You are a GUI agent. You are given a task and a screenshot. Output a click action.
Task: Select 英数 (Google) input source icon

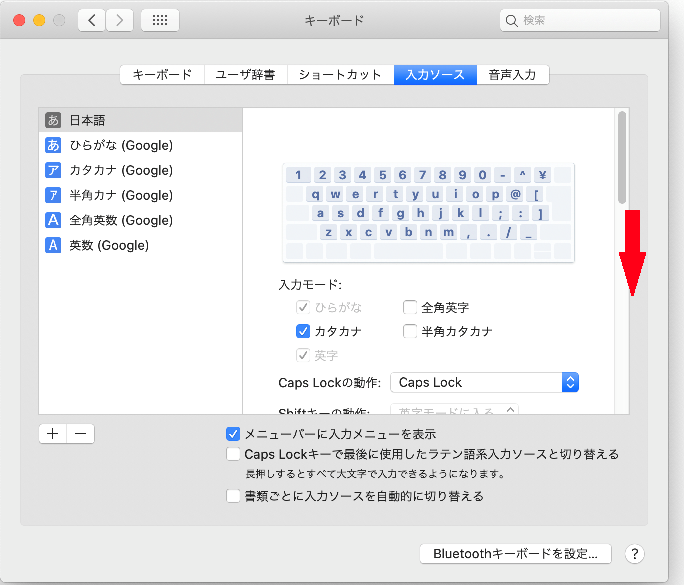54,245
